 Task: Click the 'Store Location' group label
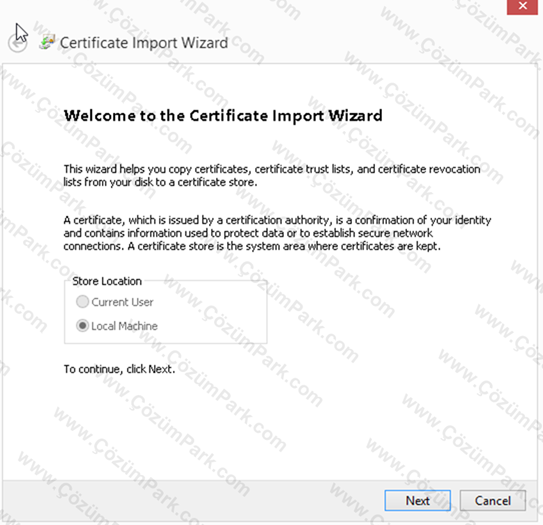107,281
